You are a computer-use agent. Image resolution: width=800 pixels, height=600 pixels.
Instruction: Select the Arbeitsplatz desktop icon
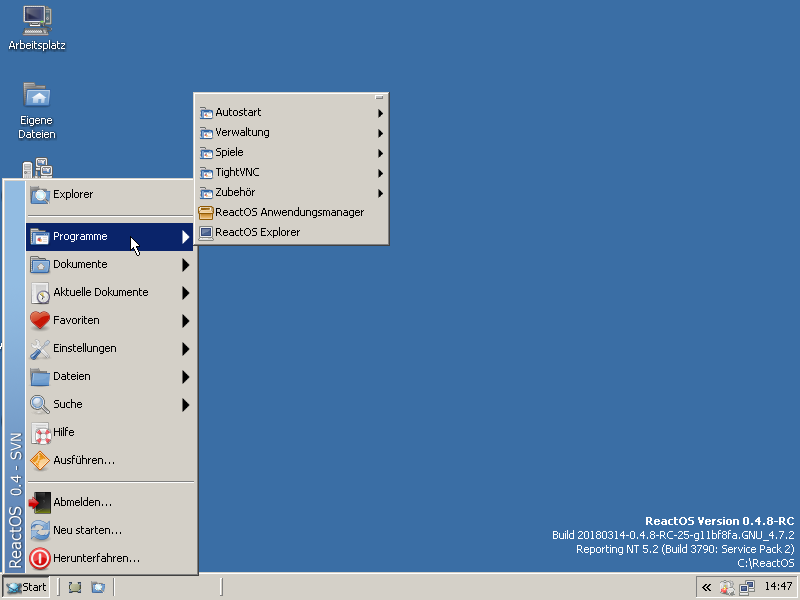click(x=37, y=28)
